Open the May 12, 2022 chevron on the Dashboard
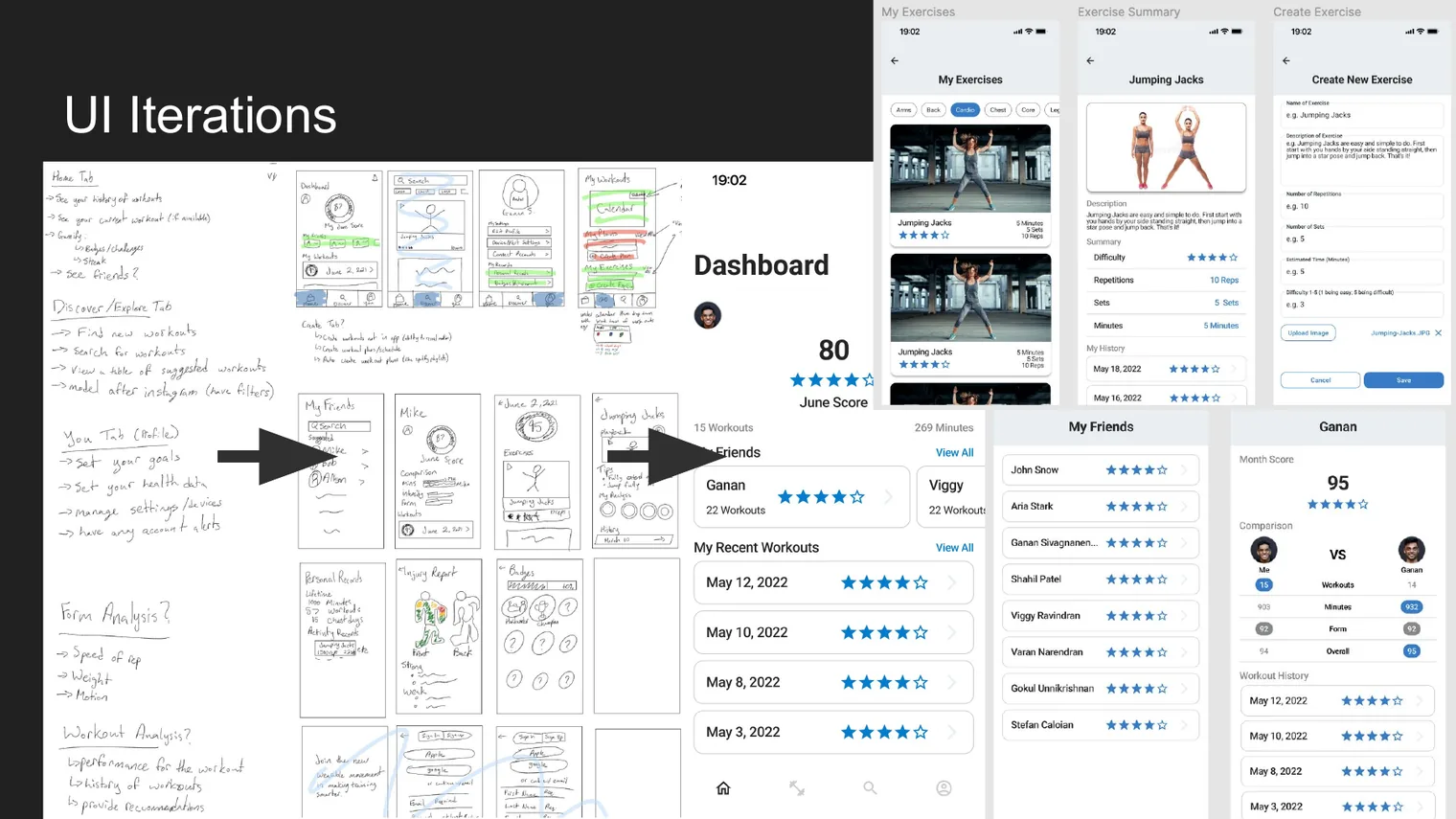 [x=952, y=582]
